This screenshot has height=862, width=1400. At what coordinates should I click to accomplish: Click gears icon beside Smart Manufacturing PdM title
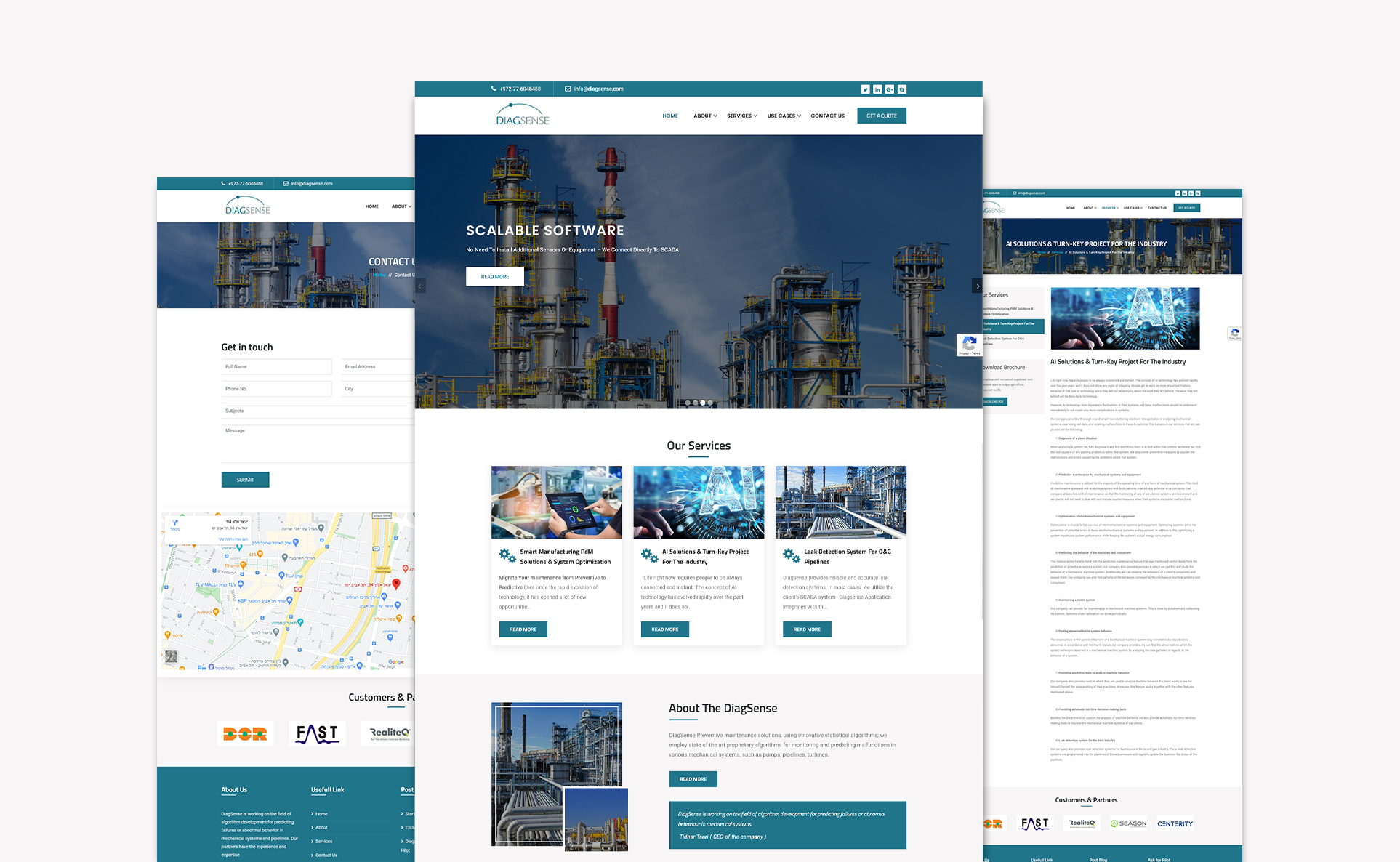click(507, 556)
